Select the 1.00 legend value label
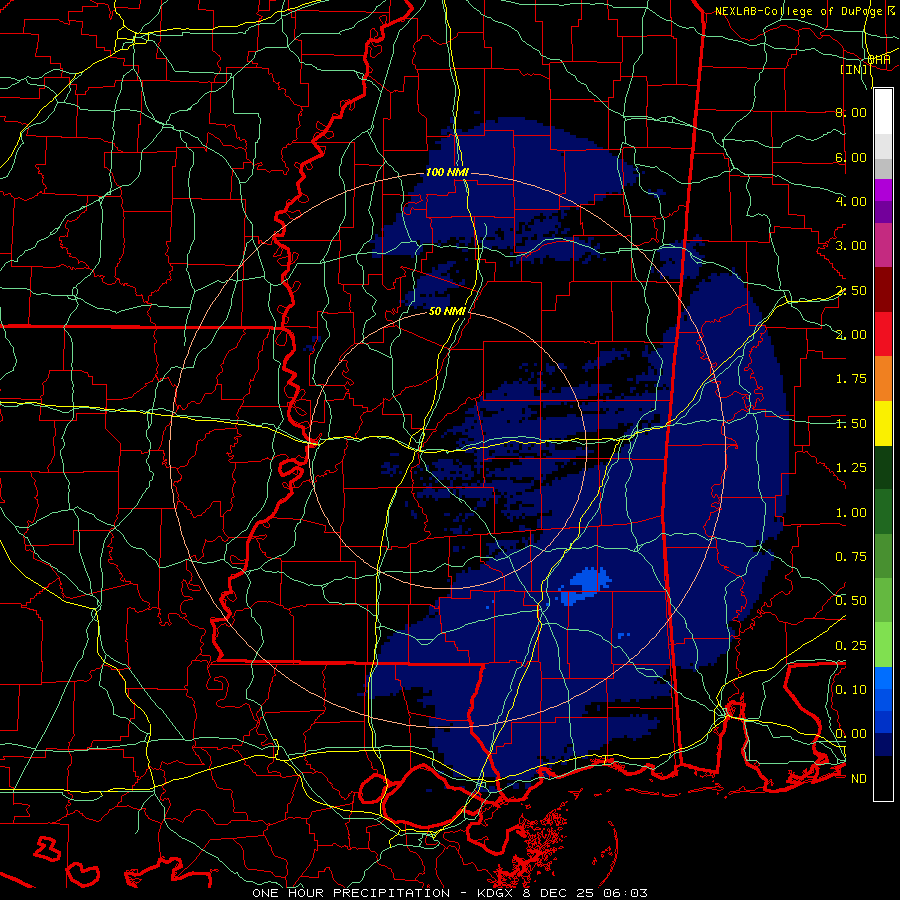This screenshot has width=900, height=900. [x=851, y=513]
